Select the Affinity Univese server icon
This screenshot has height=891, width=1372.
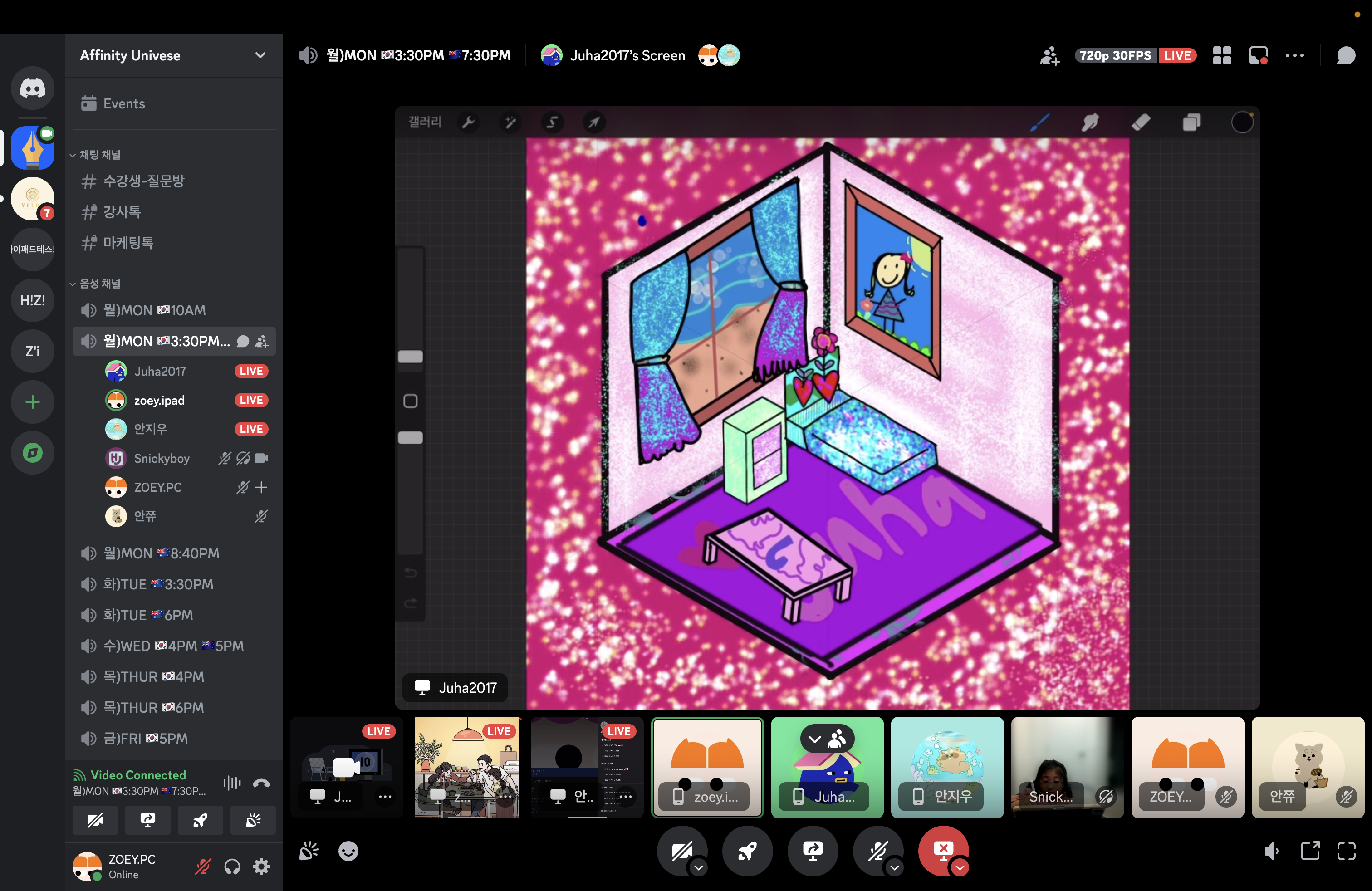click(x=32, y=148)
